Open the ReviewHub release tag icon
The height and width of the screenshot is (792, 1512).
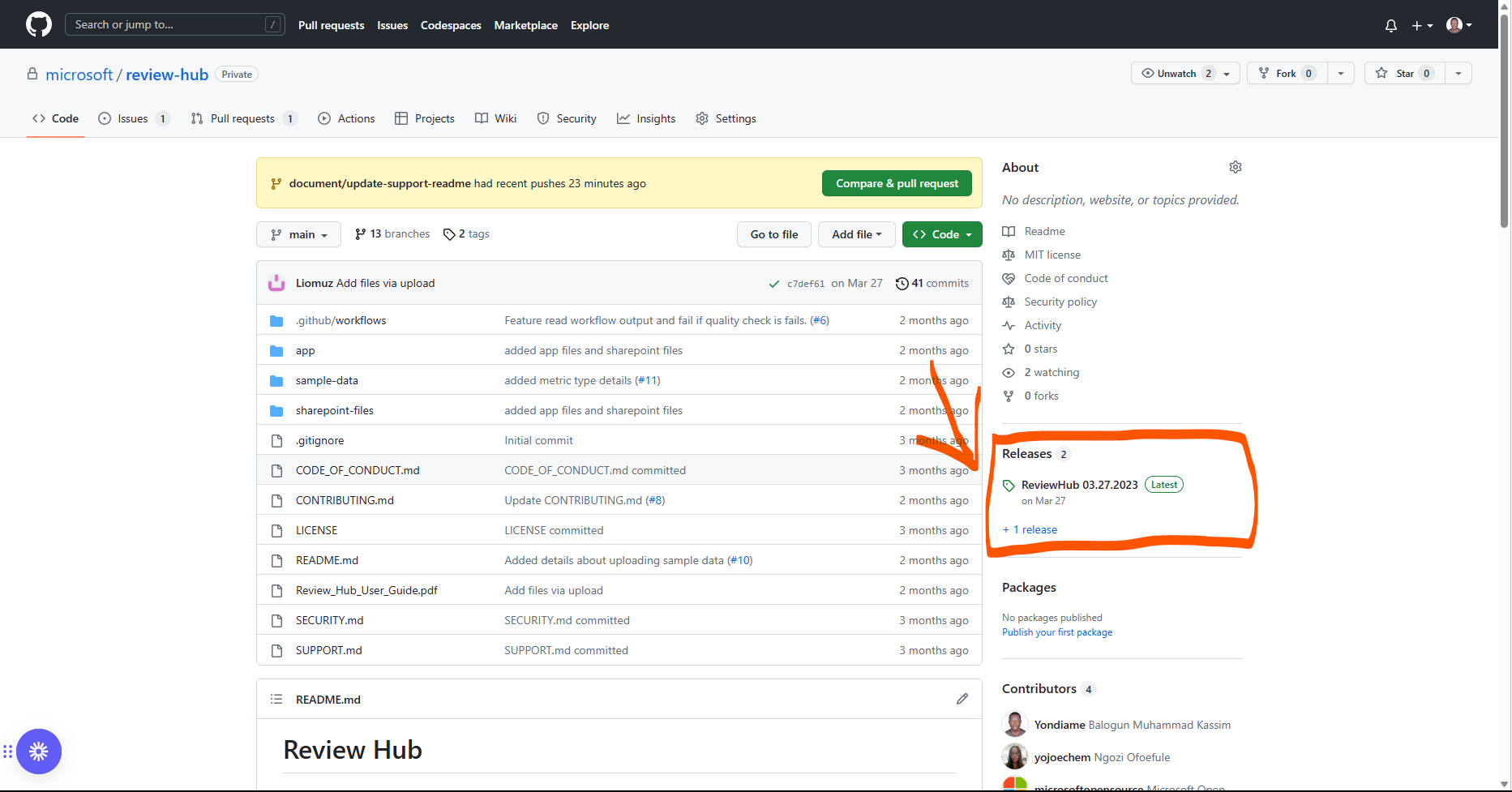tap(1008, 485)
